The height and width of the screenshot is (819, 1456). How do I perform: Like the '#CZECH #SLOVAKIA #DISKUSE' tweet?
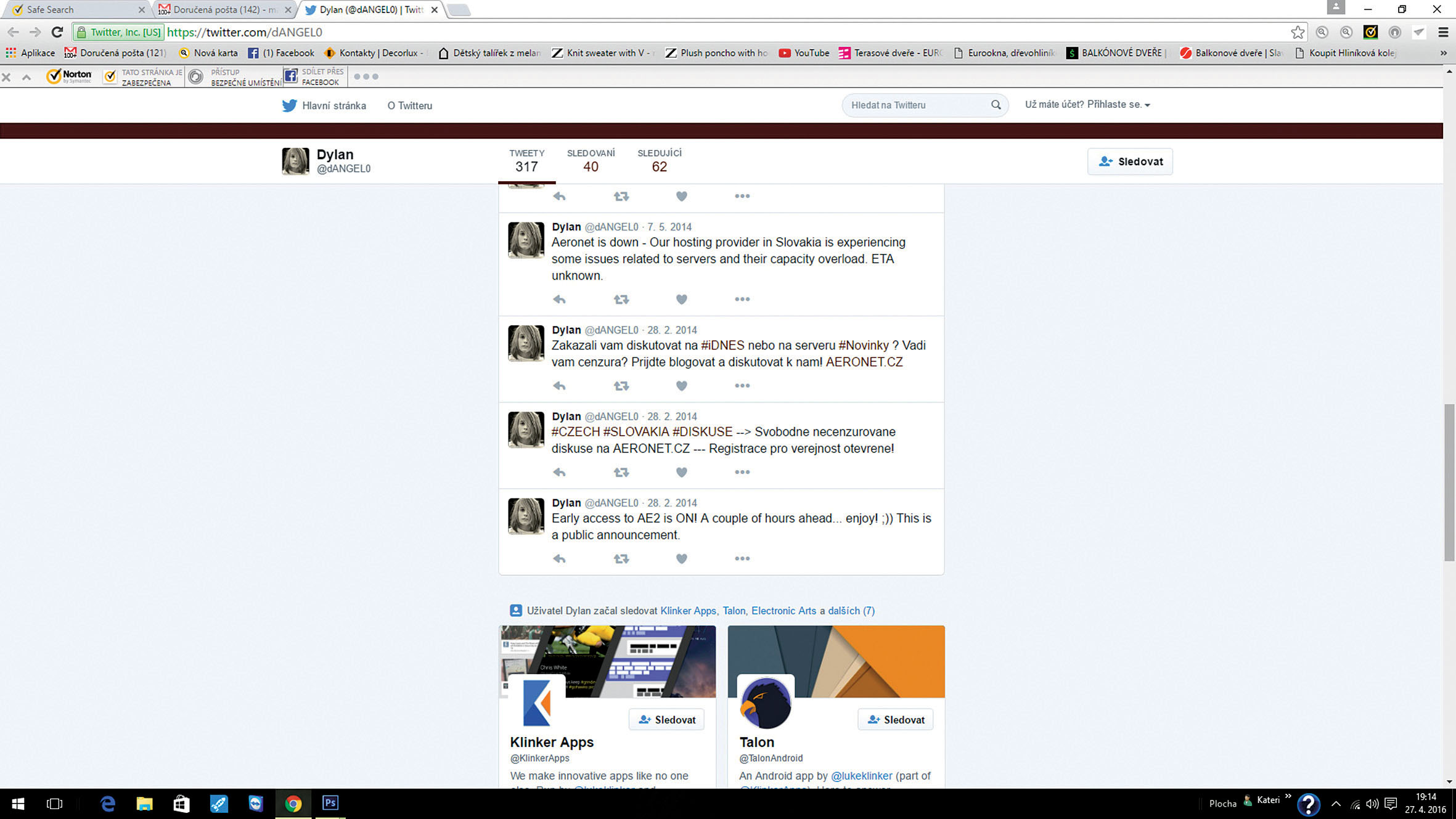(681, 472)
